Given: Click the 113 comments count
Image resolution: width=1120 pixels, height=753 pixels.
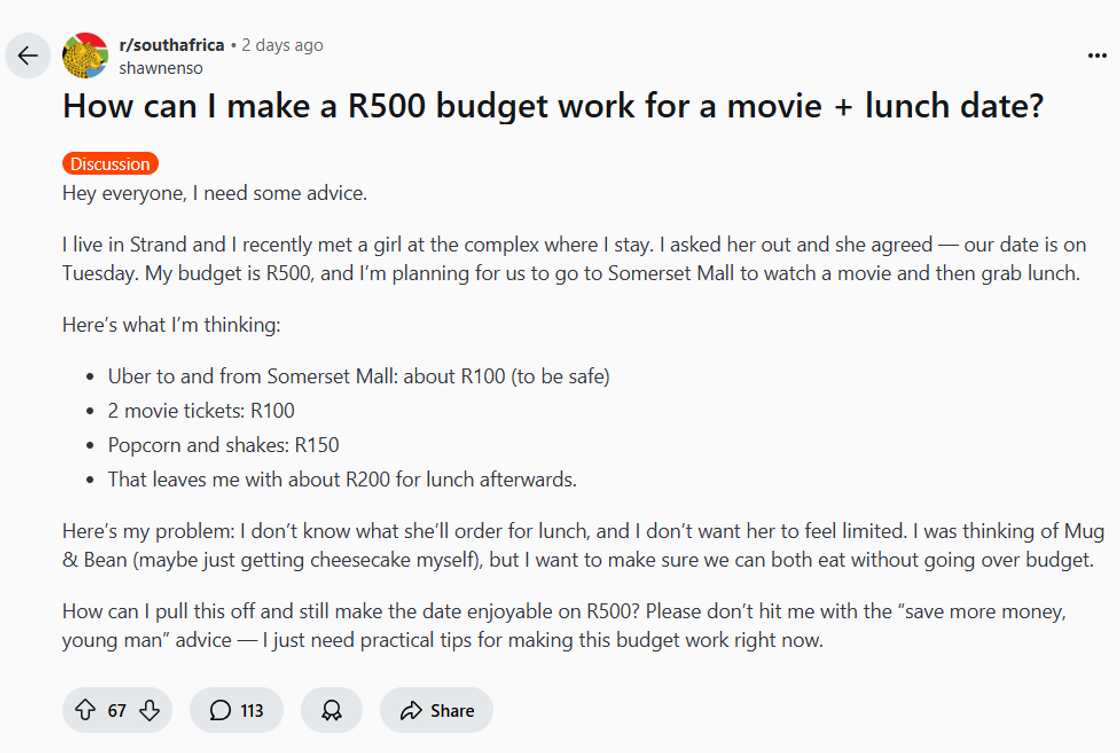Looking at the screenshot, I should pyautogui.click(x=252, y=710).
